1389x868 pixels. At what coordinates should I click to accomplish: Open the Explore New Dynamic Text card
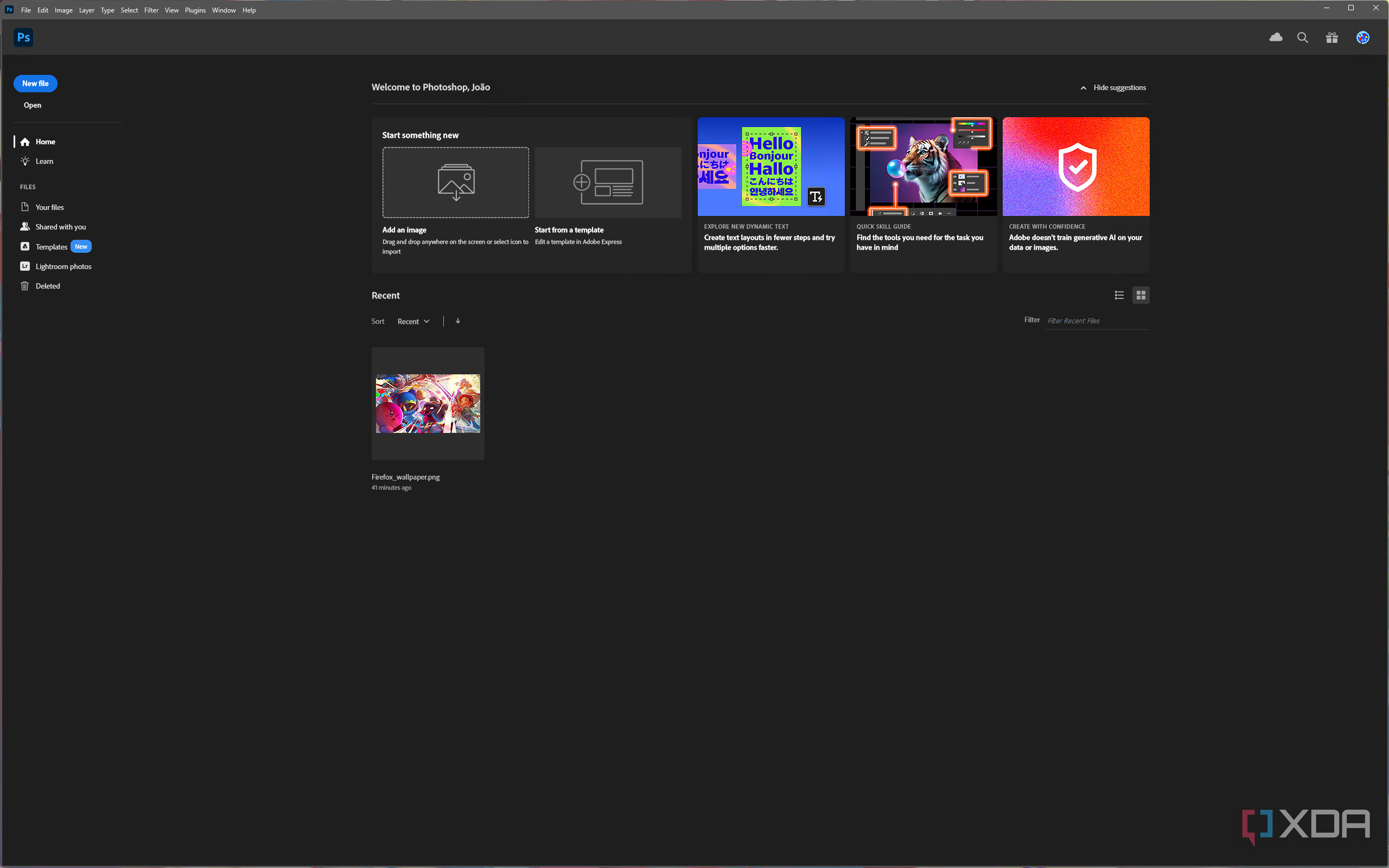(771, 195)
